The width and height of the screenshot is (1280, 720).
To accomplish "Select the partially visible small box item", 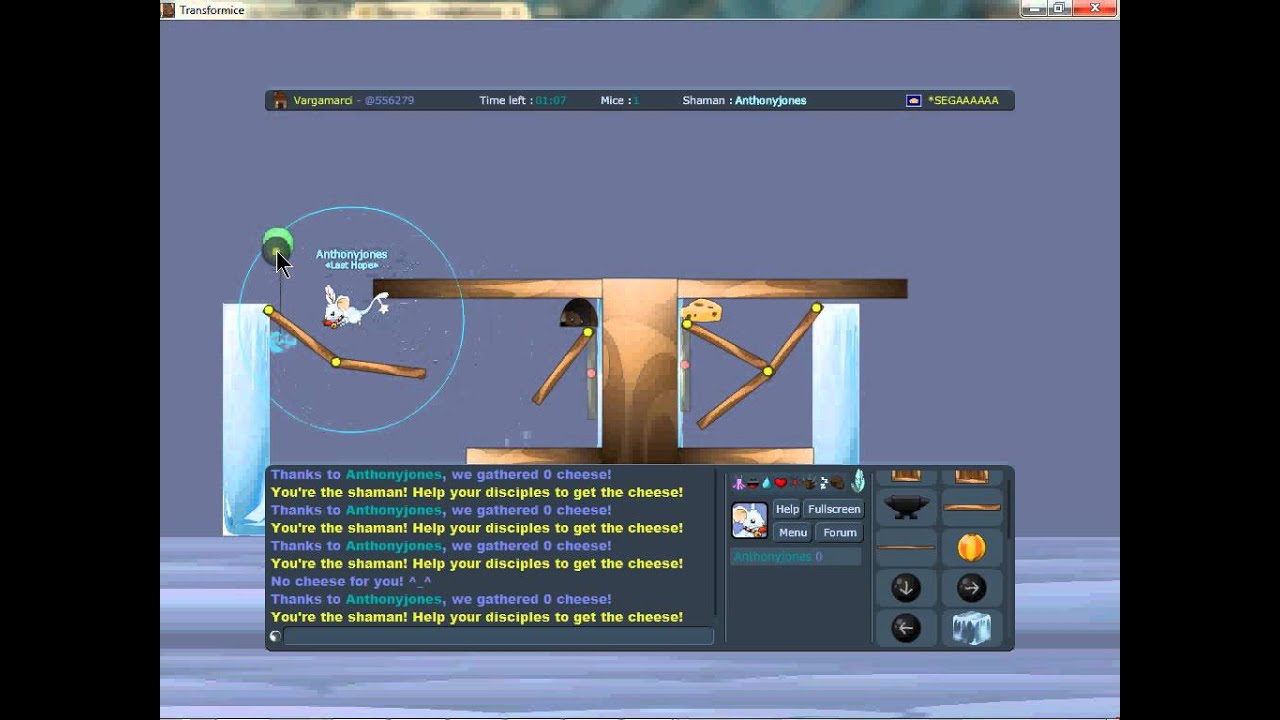I will click(x=906, y=477).
